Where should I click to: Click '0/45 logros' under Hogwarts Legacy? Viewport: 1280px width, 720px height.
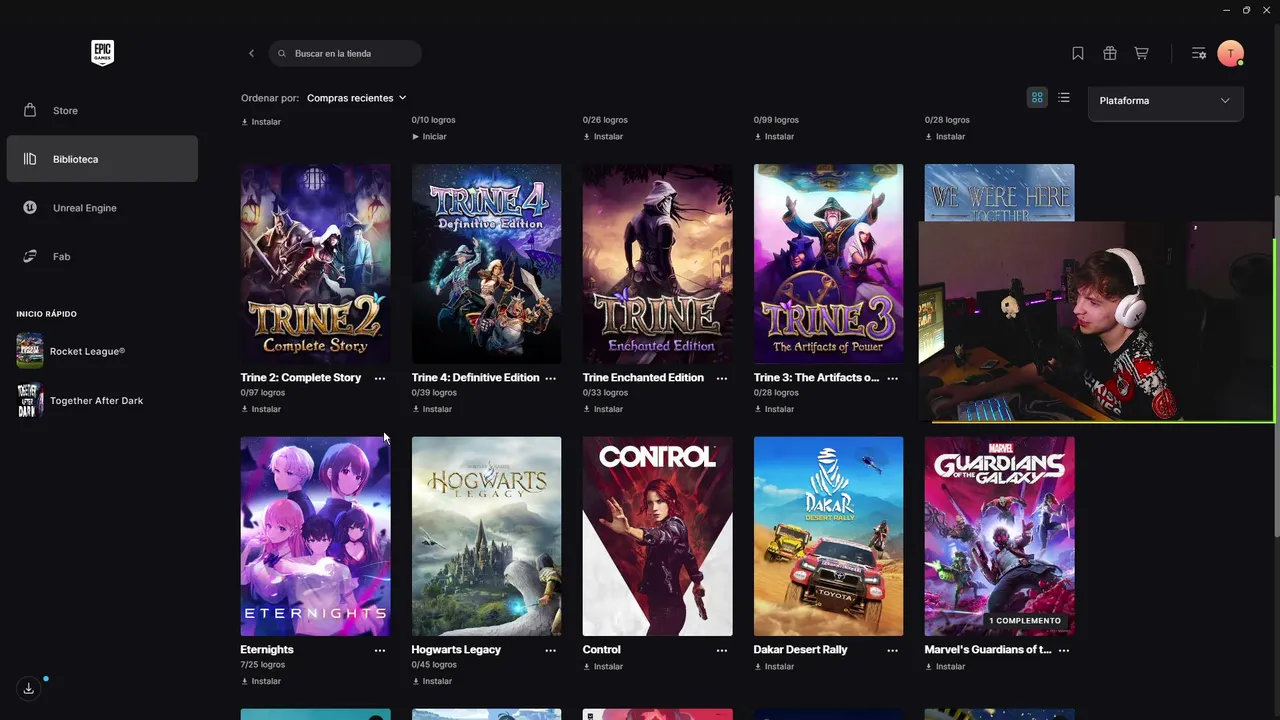tap(434, 665)
